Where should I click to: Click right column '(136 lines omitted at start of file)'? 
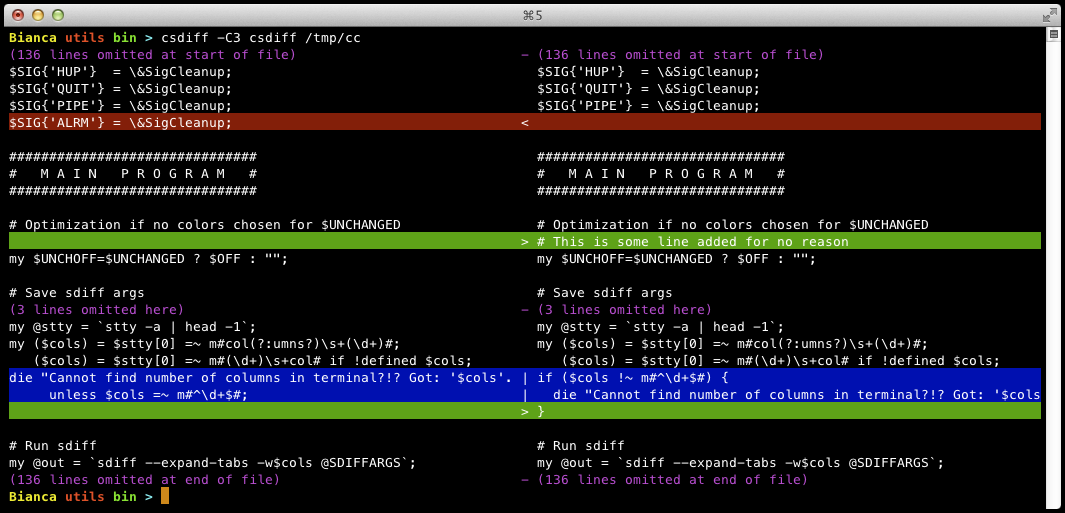pos(681,55)
